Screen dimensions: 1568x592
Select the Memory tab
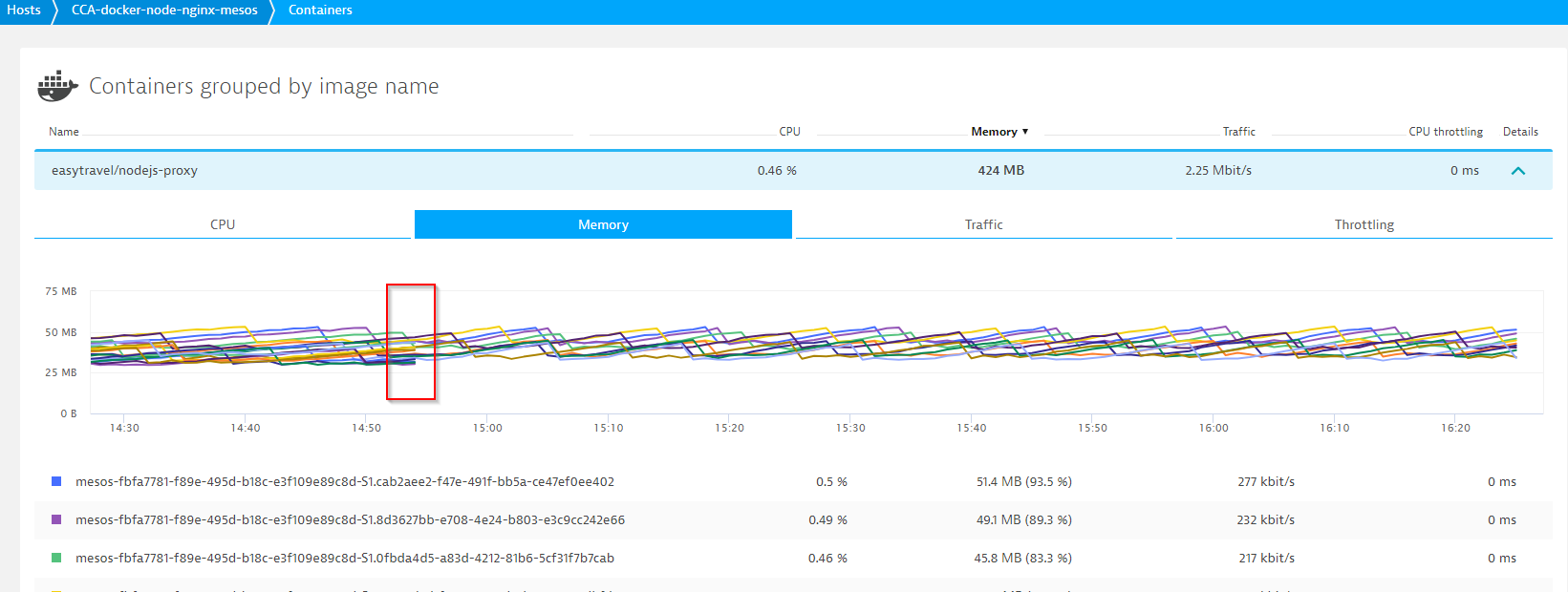[x=603, y=224]
